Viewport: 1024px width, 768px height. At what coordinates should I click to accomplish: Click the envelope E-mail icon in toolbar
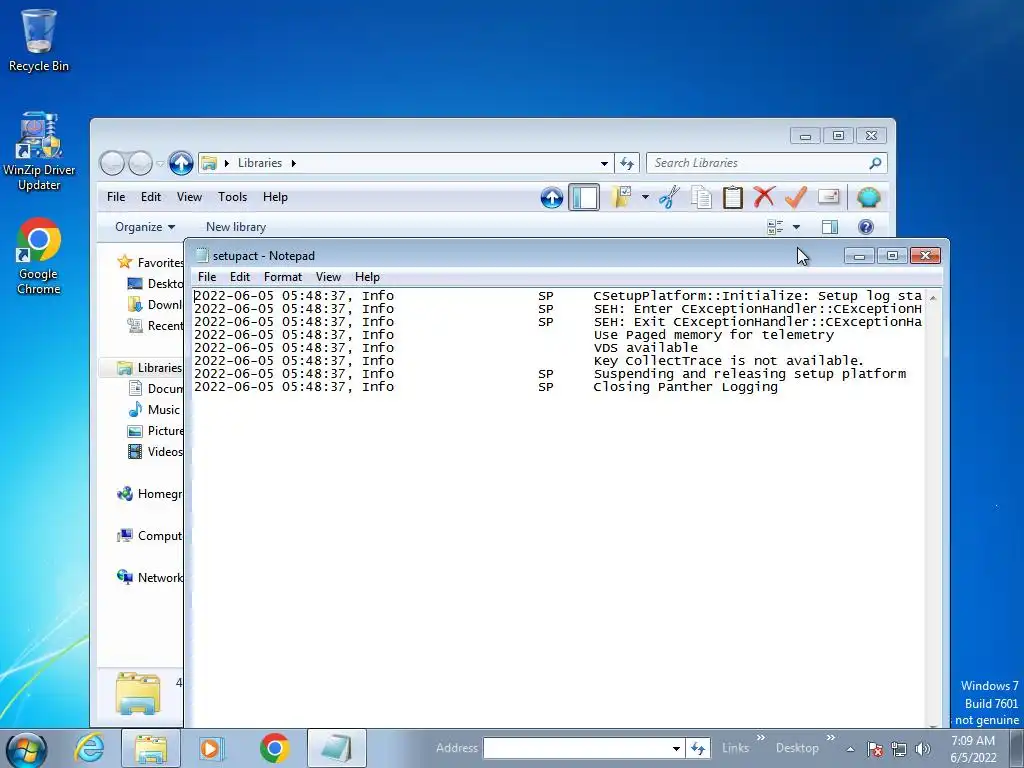coord(828,197)
